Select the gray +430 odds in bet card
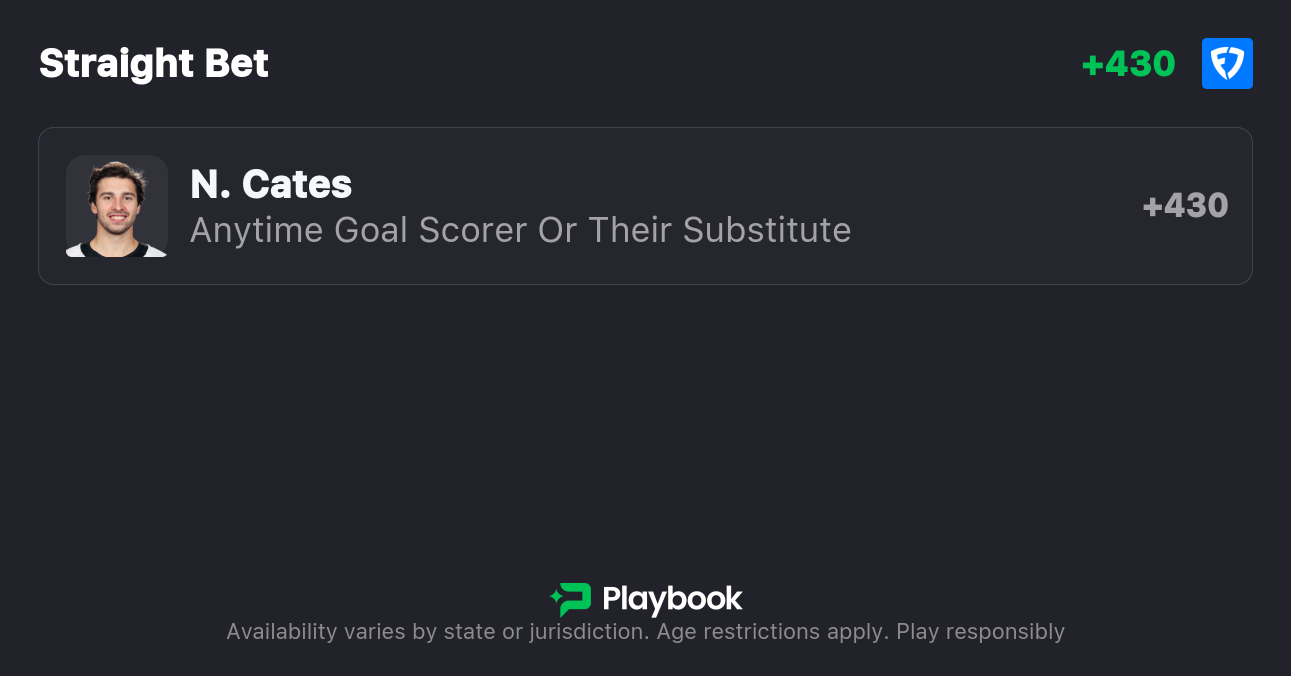The width and height of the screenshot is (1291, 676). pos(1185,206)
